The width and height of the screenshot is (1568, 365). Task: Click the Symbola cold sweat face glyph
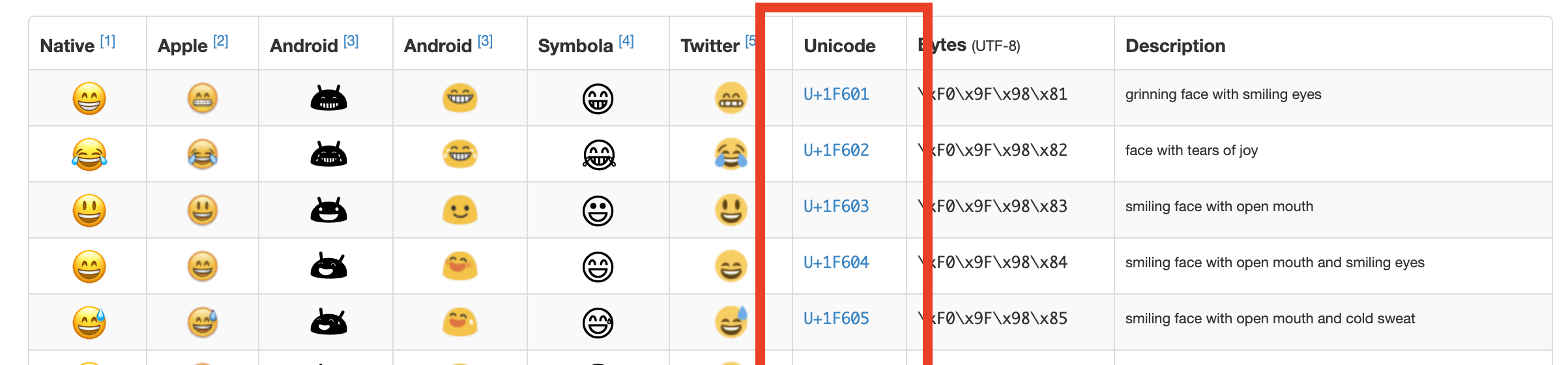point(598,323)
